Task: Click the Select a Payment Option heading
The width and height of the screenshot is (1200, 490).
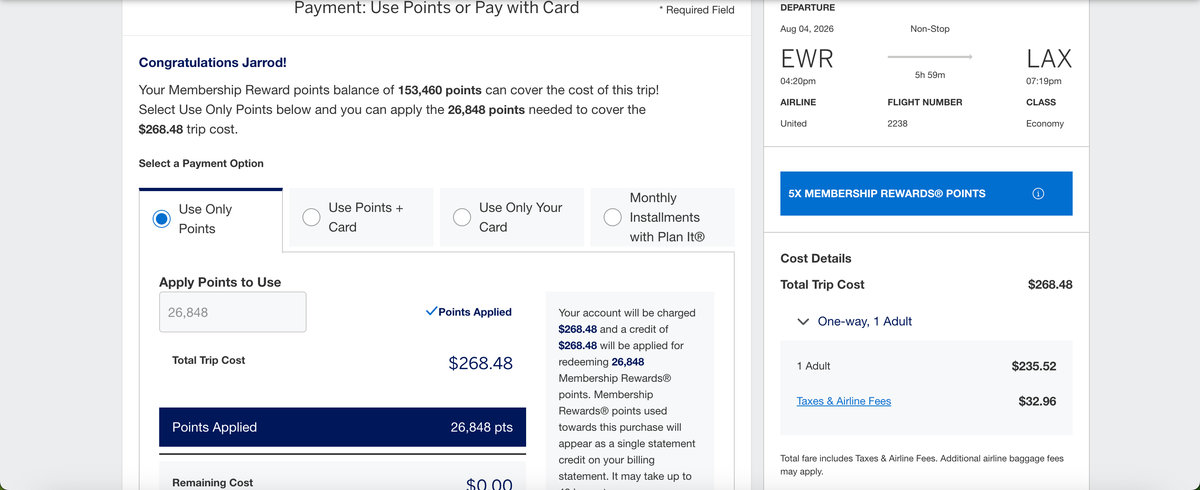Action: 201,163
